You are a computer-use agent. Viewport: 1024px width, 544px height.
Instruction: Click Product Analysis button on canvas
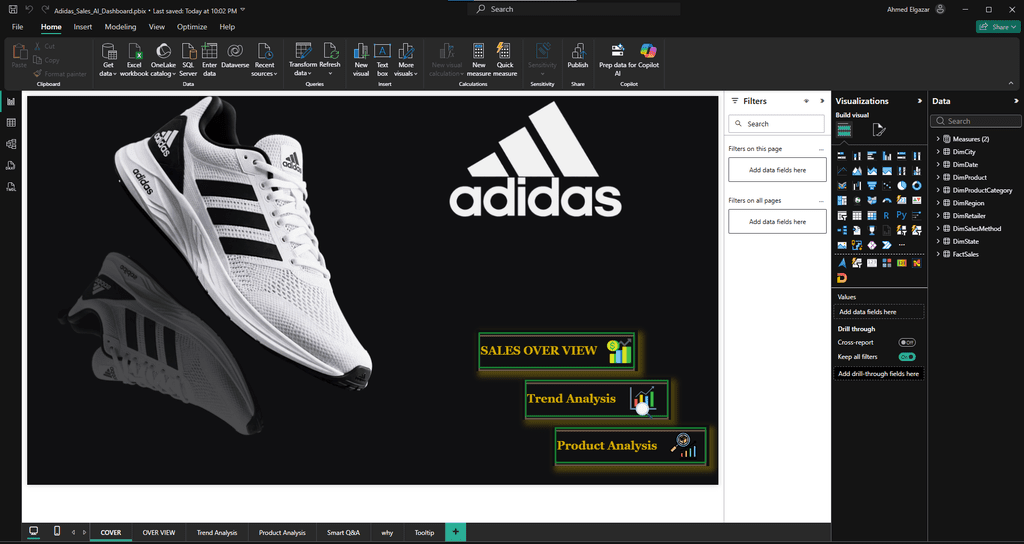[630, 446]
